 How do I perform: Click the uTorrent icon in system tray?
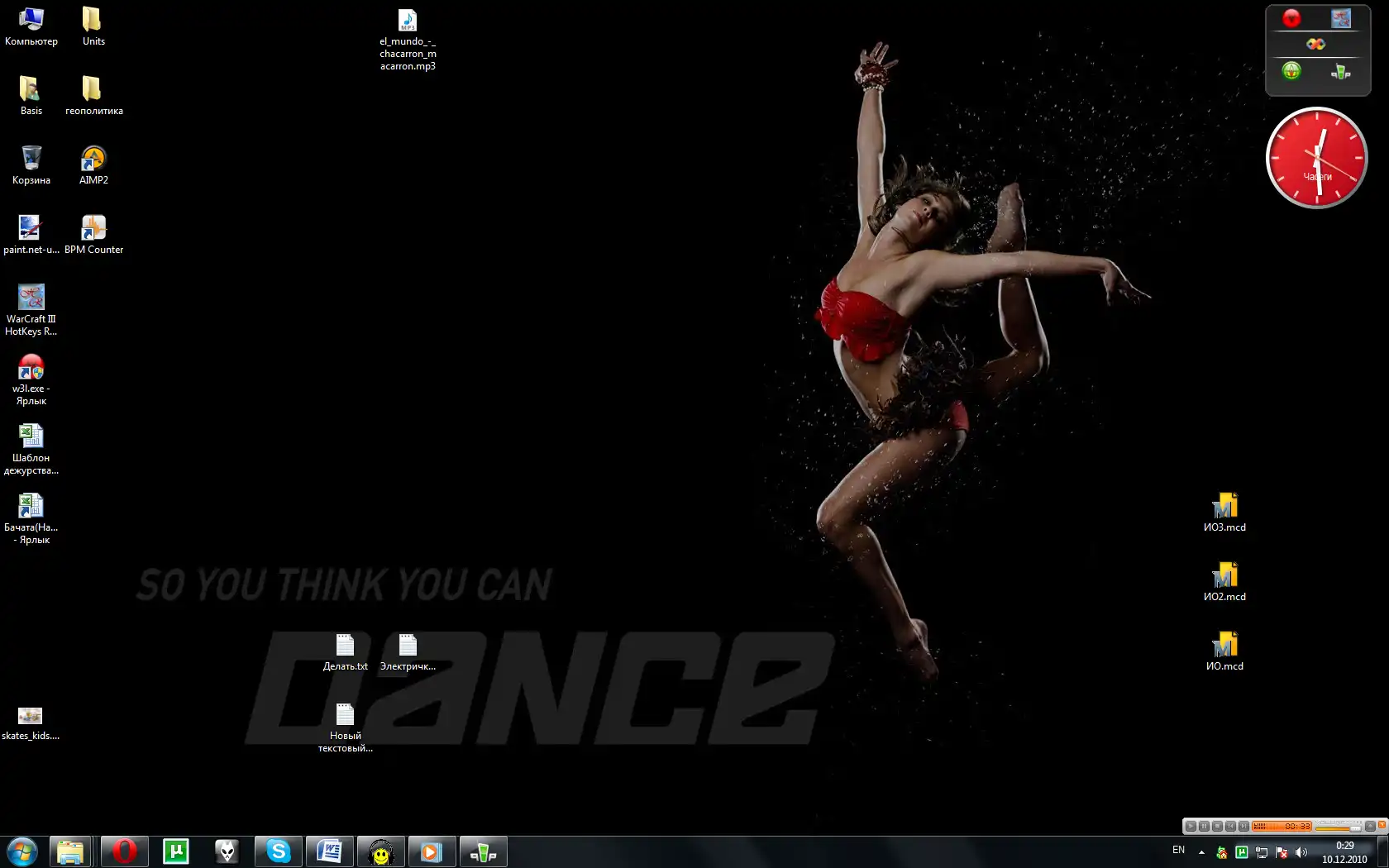pyautogui.click(x=1241, y=852)
